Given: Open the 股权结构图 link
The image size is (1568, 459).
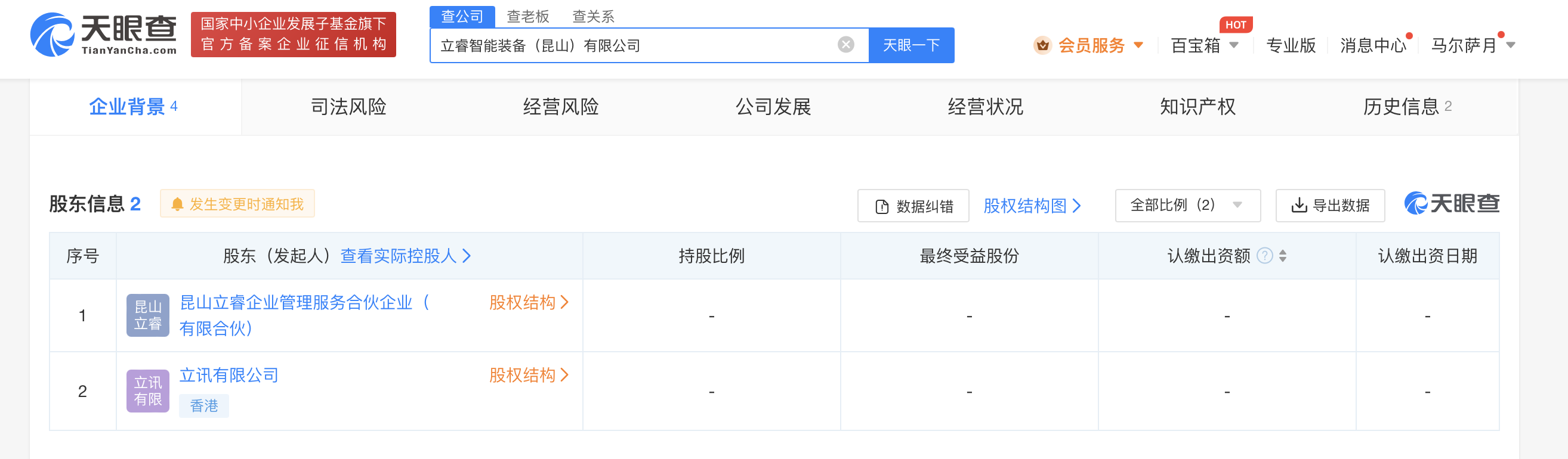Looking at the screenshot, I should pos(1032,206).
